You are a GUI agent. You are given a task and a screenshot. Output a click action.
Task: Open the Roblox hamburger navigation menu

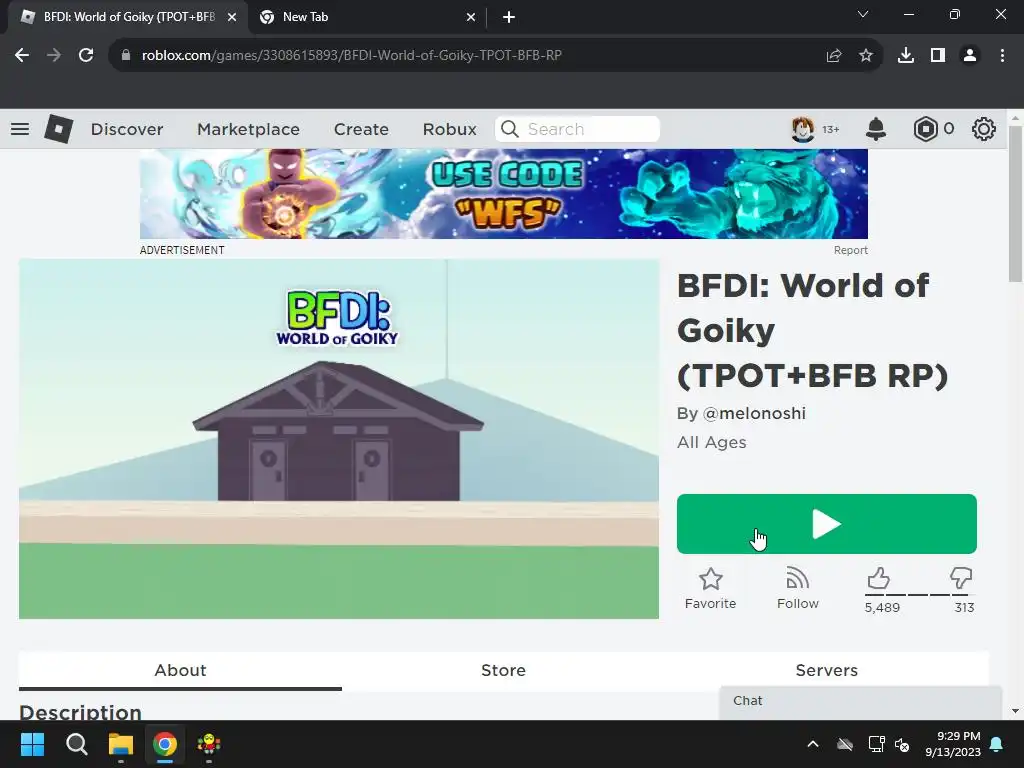20,129
